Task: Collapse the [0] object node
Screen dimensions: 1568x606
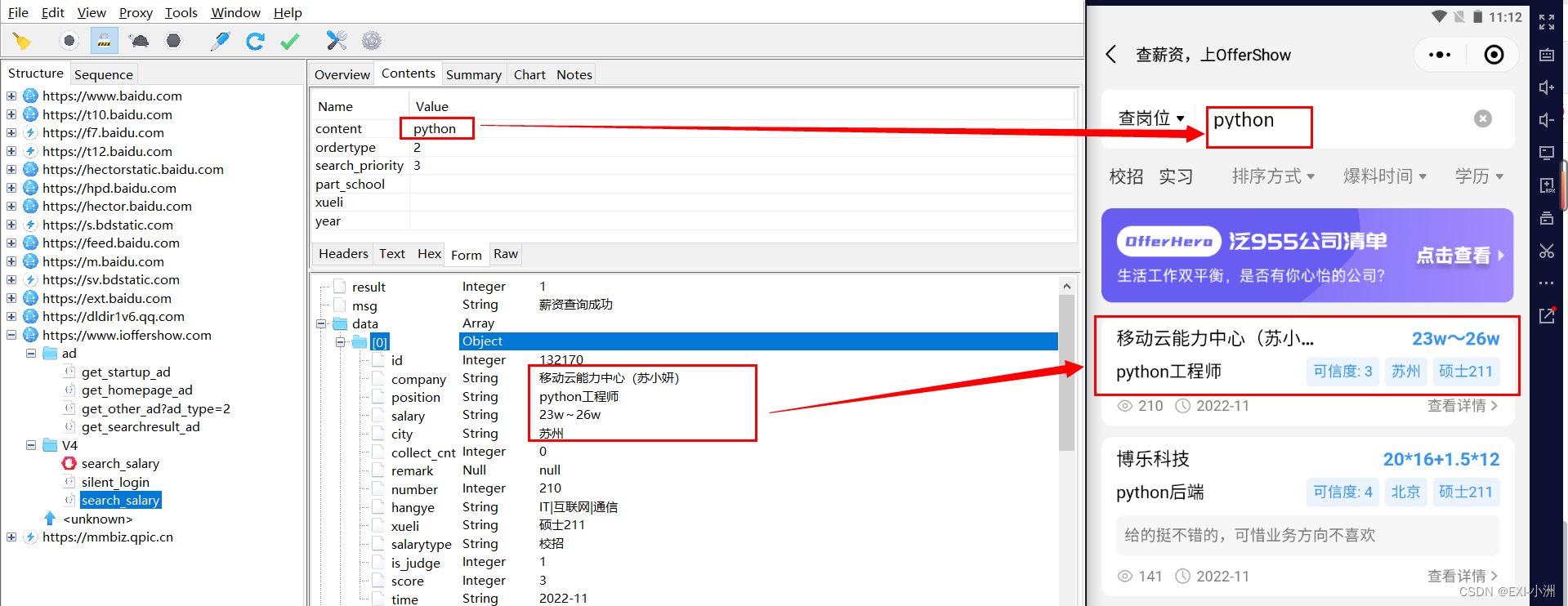Action: 341,342
